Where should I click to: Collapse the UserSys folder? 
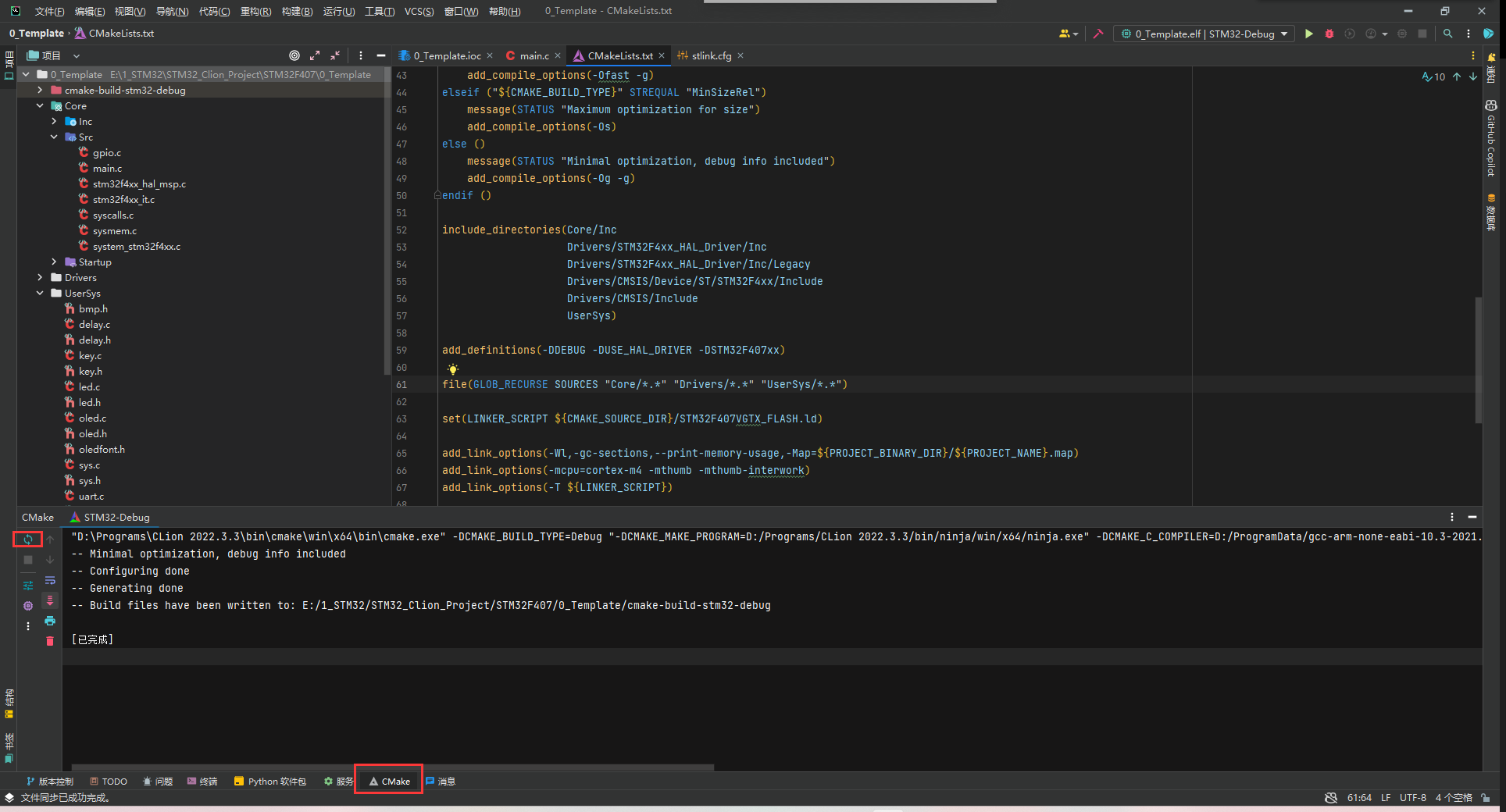point(40,293)
